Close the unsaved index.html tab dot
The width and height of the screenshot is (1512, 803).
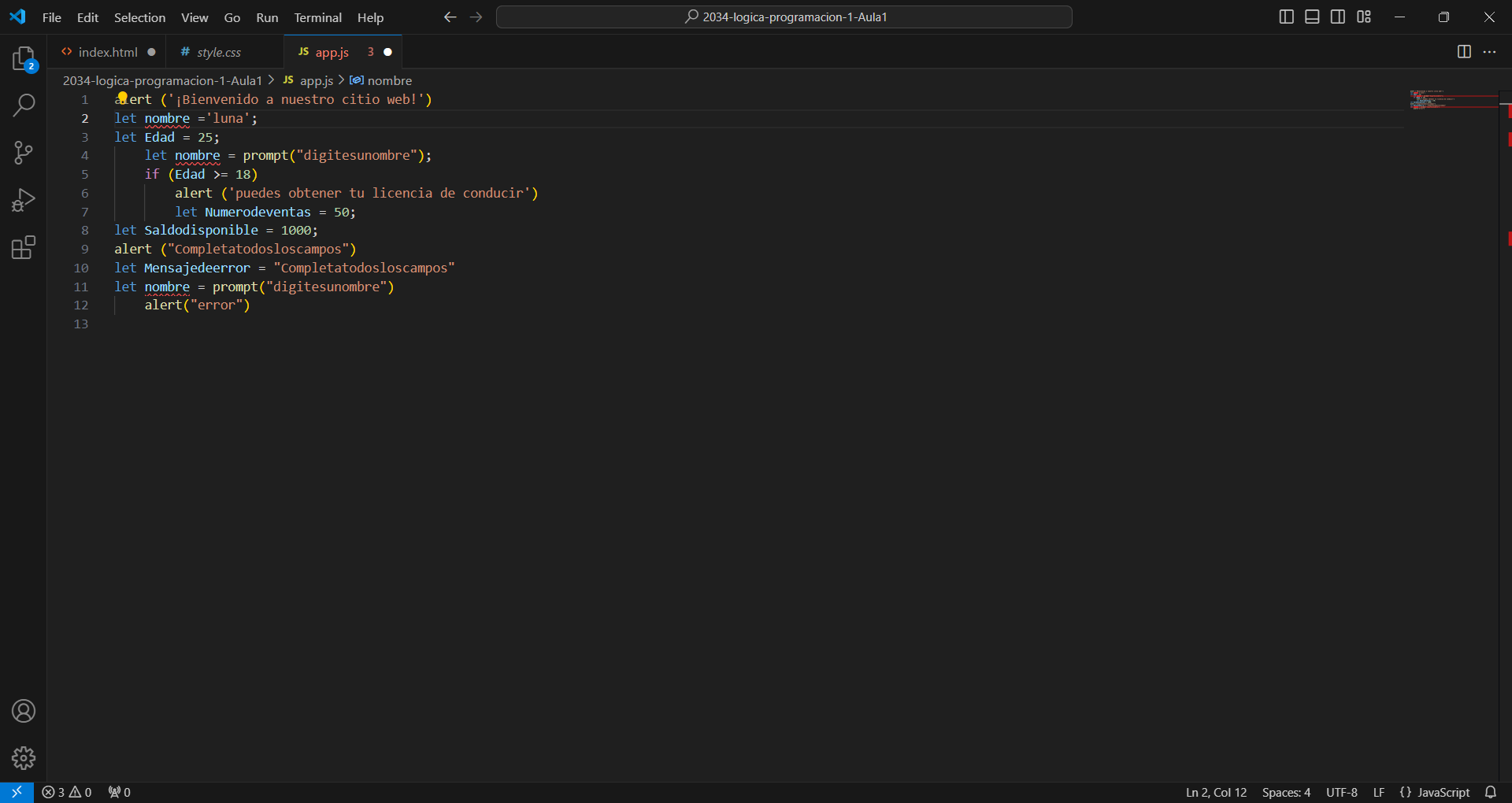(x=151, y=52)
